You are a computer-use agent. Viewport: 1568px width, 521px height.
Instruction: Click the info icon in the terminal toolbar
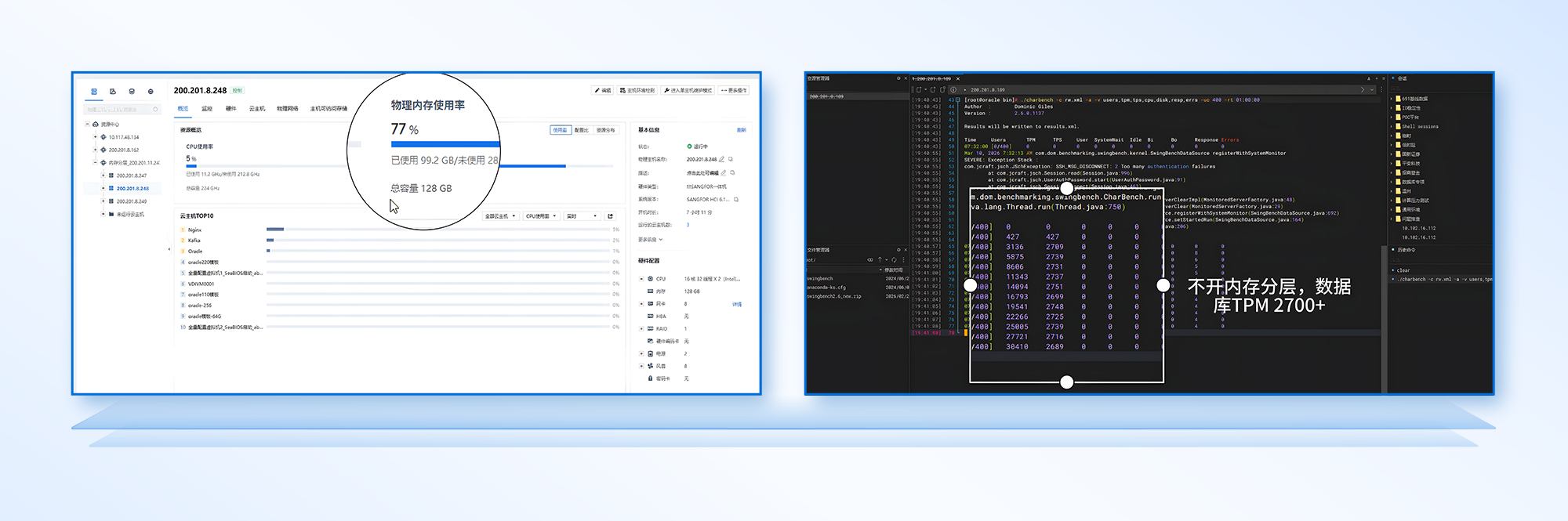pos(953,89)
